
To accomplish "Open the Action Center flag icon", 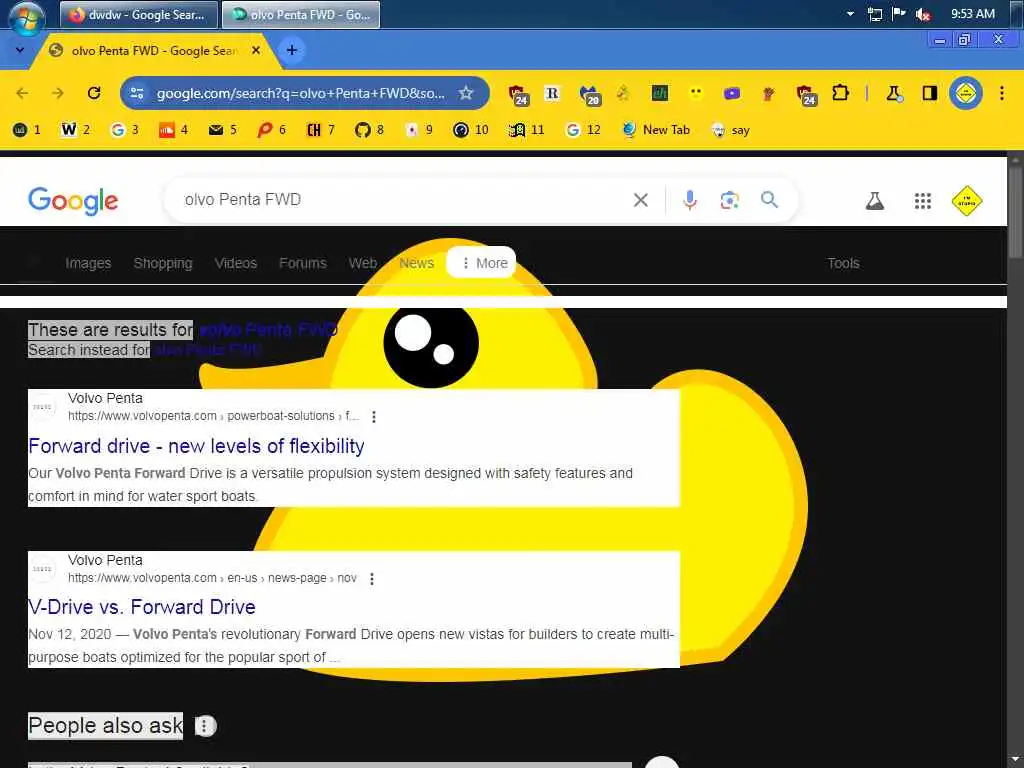I will [899, 14].
